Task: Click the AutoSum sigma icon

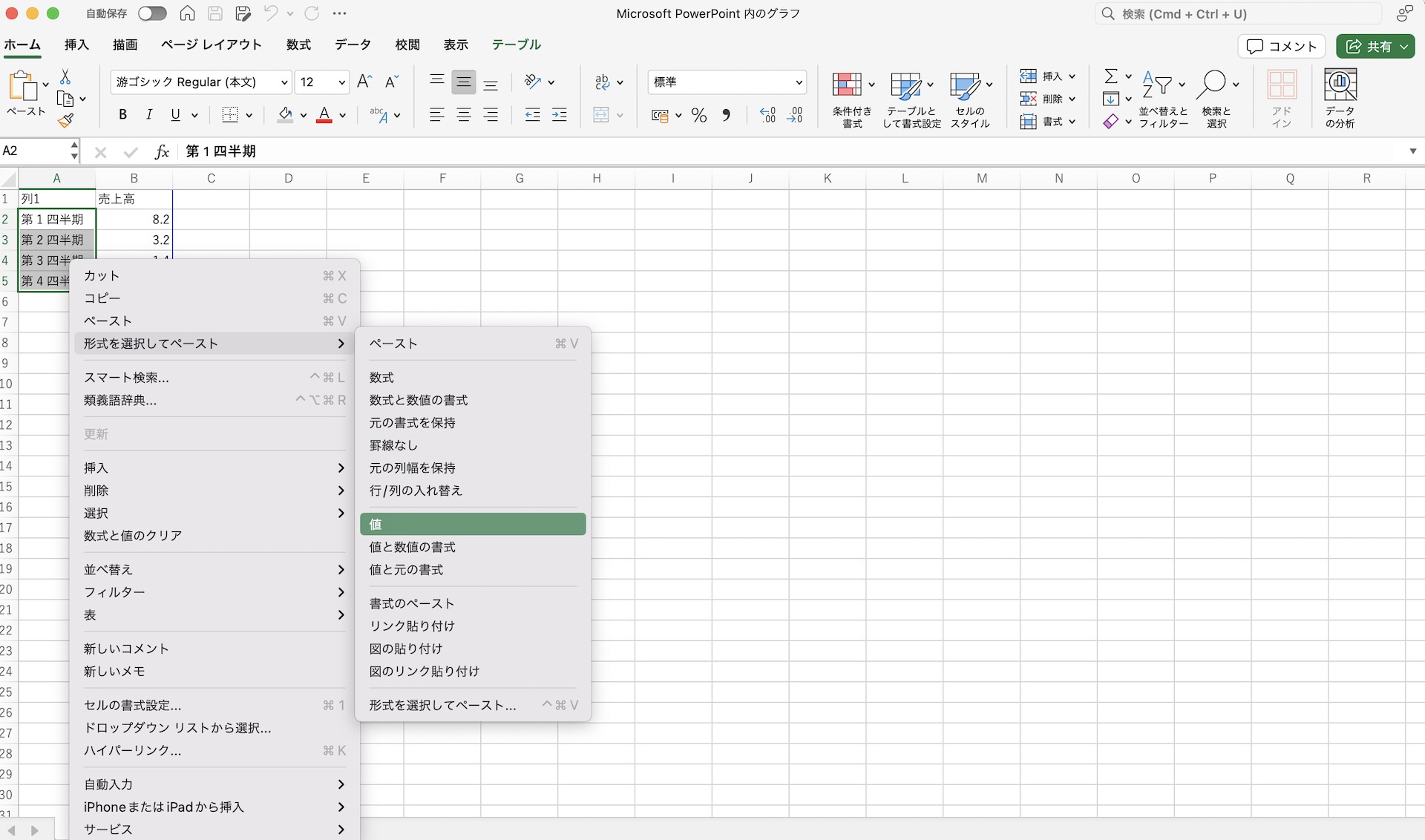Action: point(1110,76)
